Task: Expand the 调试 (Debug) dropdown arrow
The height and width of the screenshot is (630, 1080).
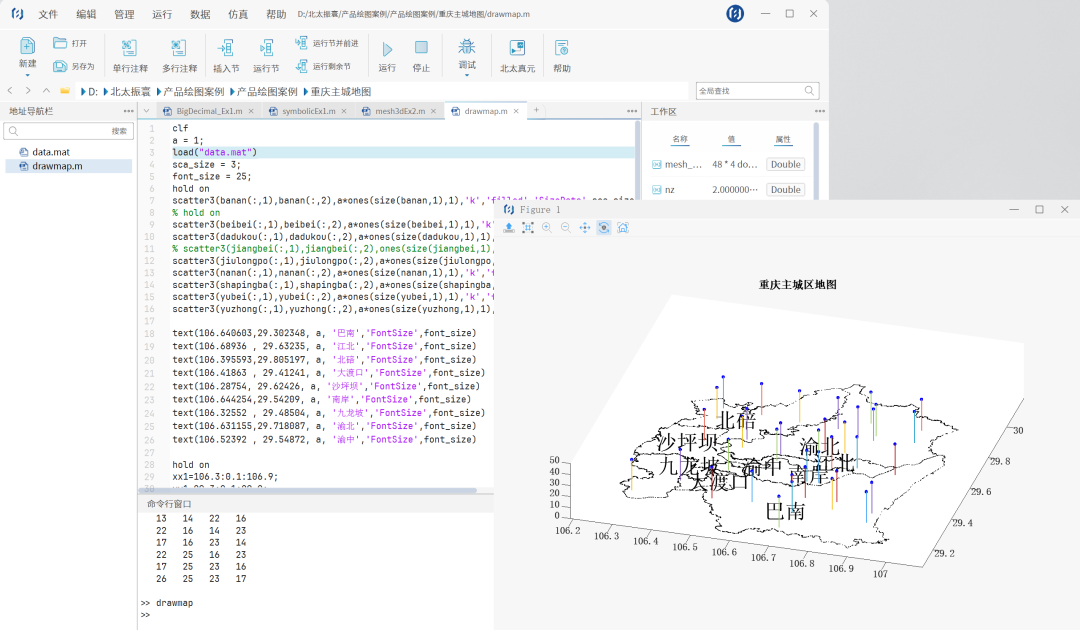Action: click(x=466, y=75)
